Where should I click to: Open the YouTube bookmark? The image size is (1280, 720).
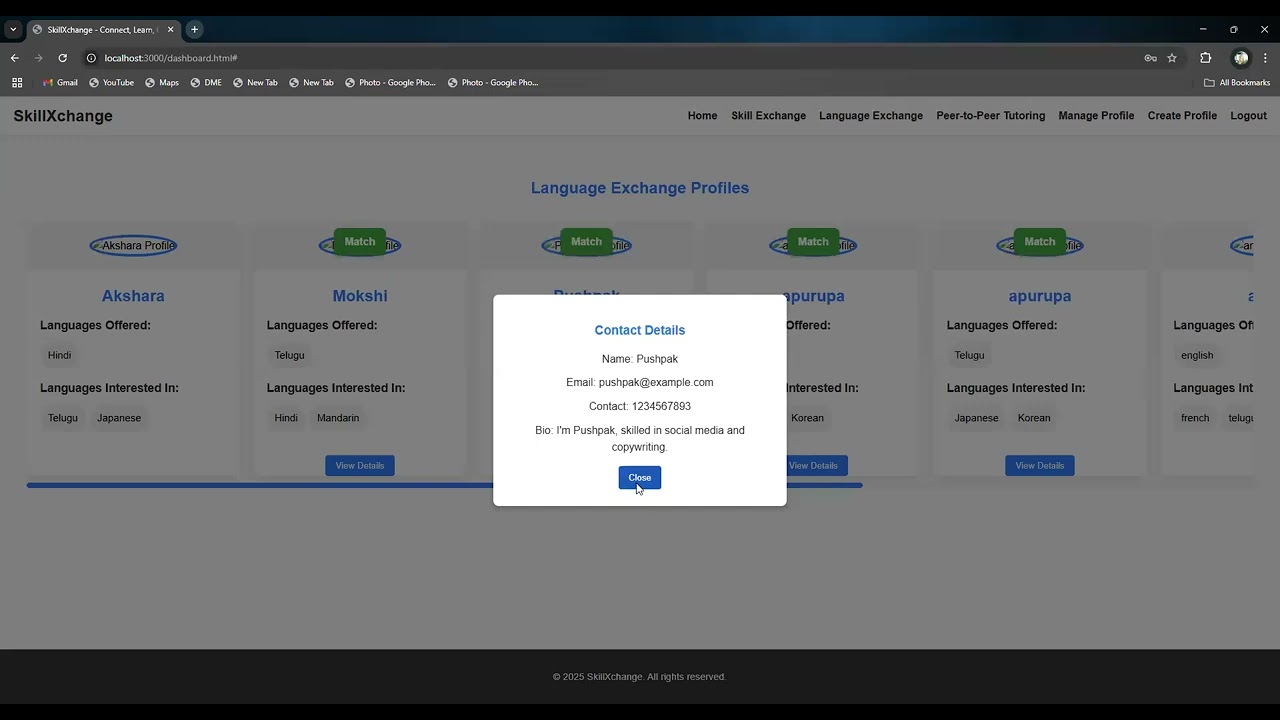(111, 83)
